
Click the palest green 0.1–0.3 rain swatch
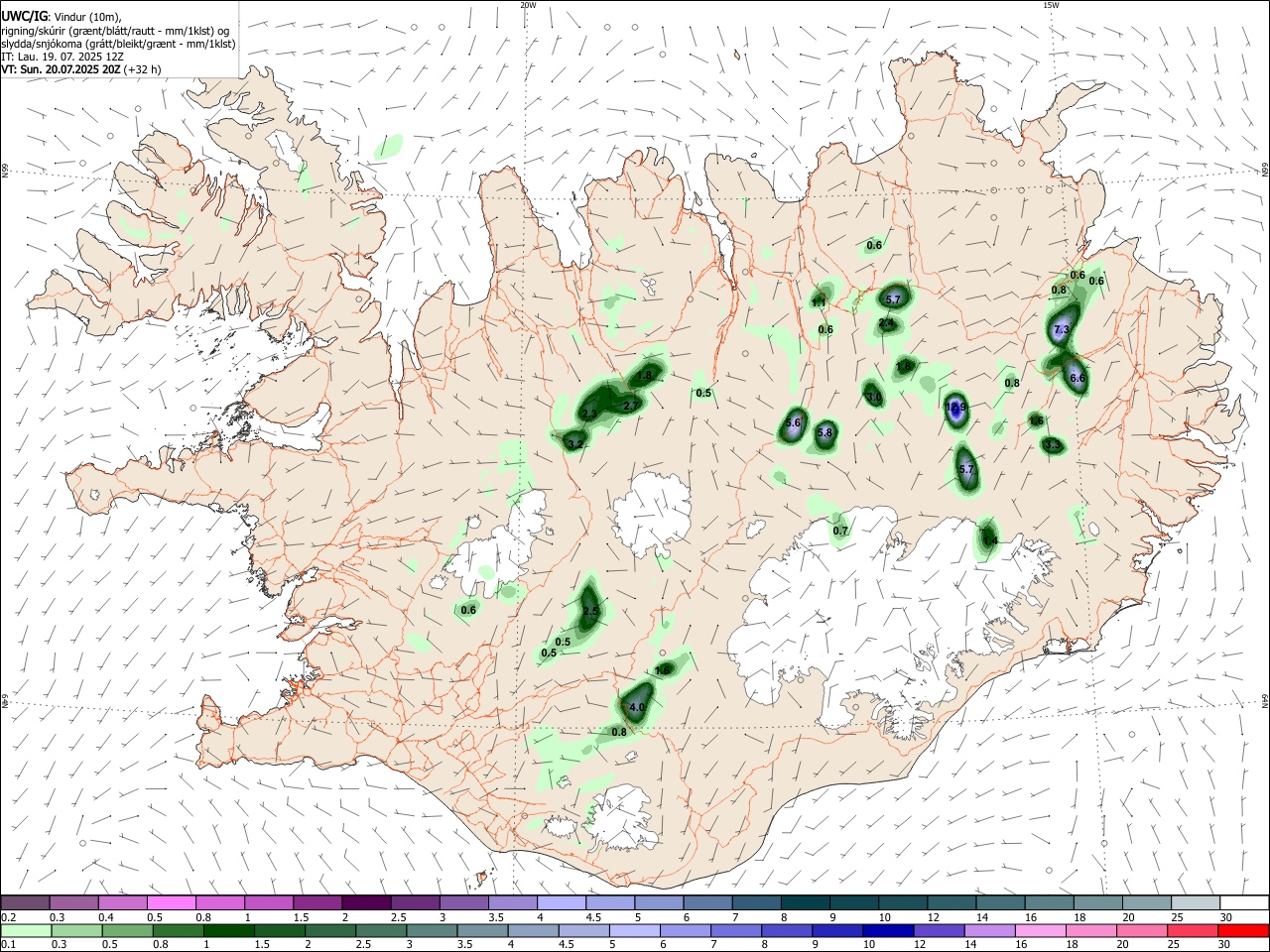(x=25, y=930)
